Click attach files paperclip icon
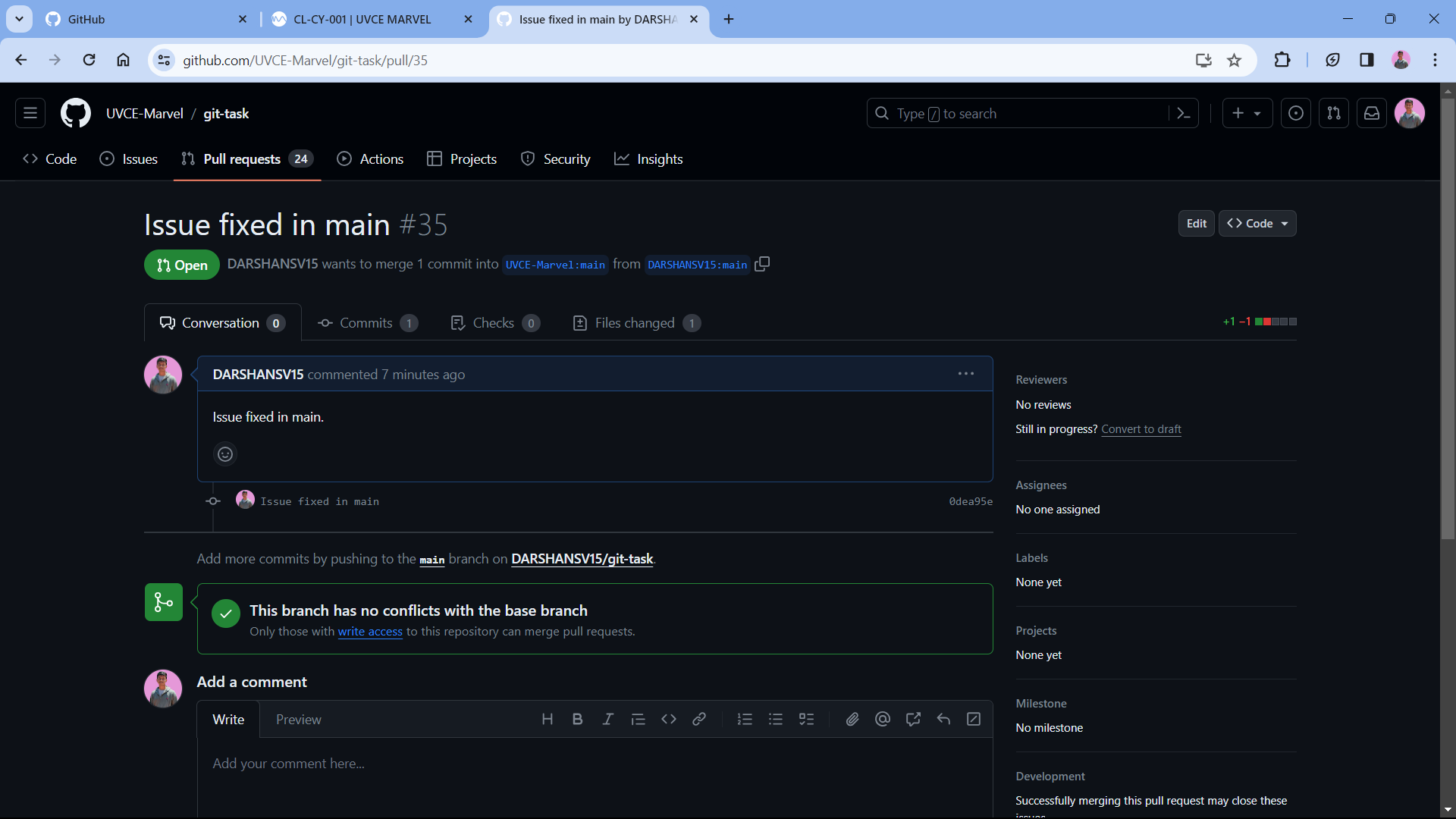Image resolution: width=1456 pixels, height=819 pixels. coord(852,719)
